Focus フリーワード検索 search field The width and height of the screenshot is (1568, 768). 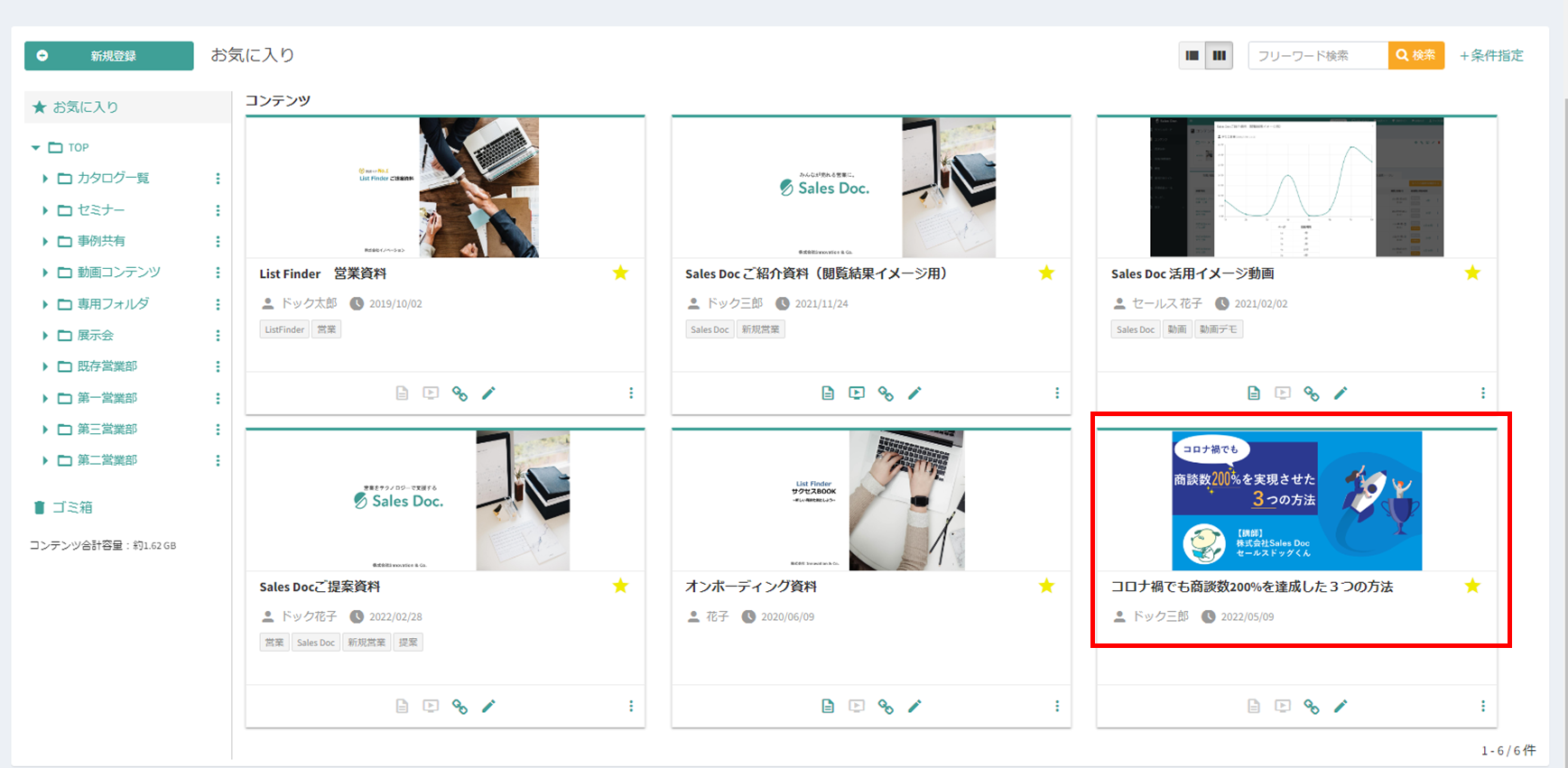(x=1318, y=56)
